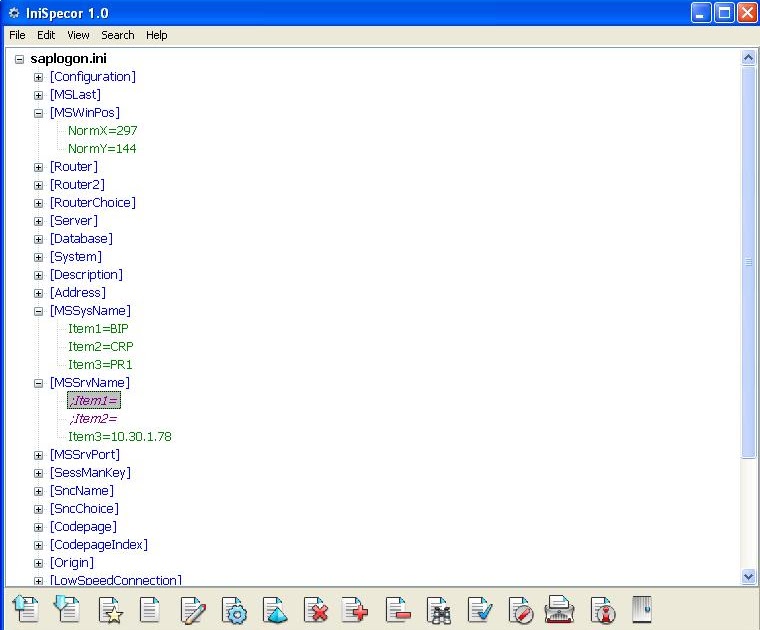The width and height of the screenshot is (760, 630).
Task: Click the document with up arrow icon
Action: pos(26,609)
